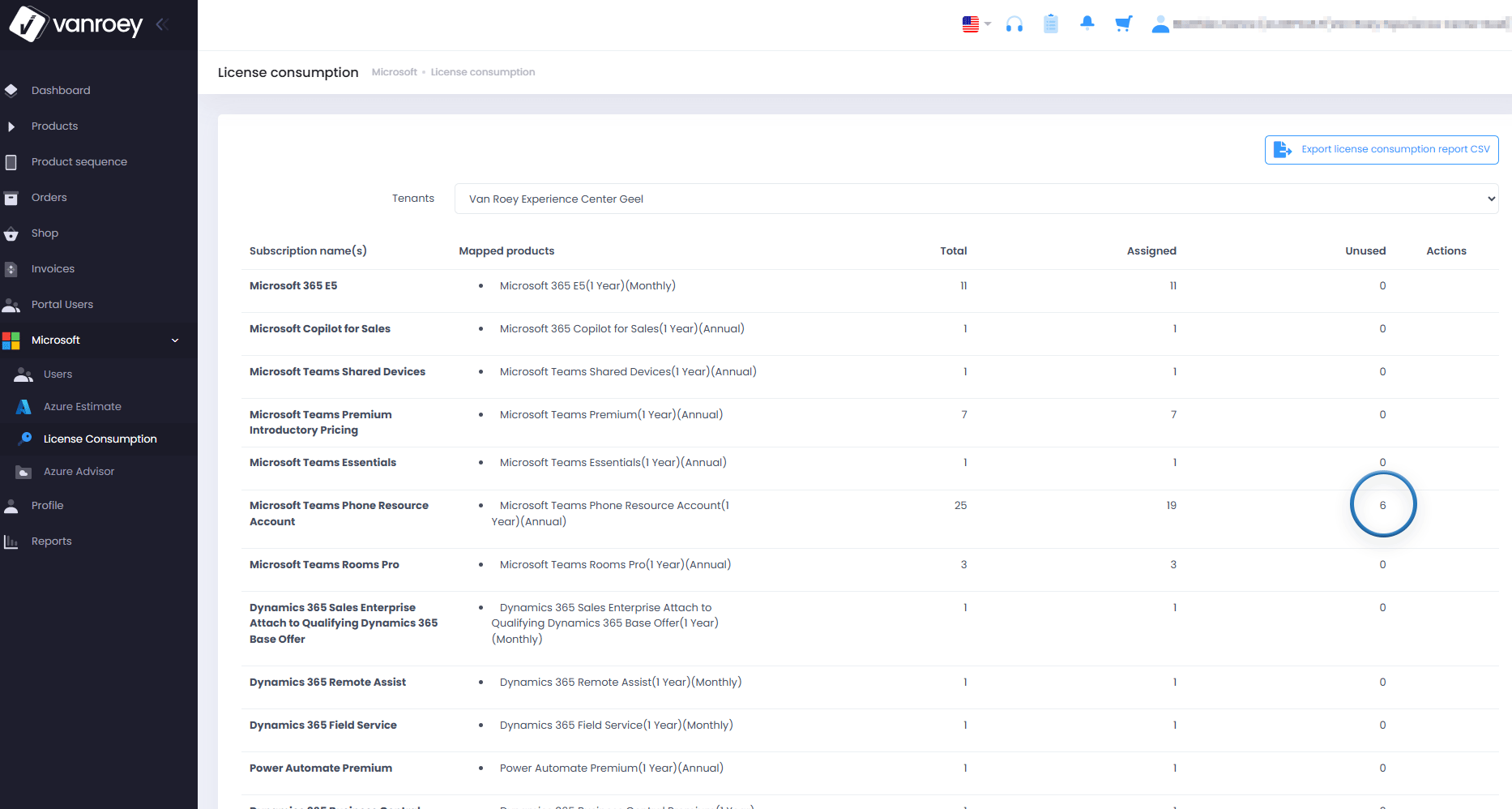Open the language selector with the US flag
This screenshot has height=809, width=1512.
tap(976, 24)
